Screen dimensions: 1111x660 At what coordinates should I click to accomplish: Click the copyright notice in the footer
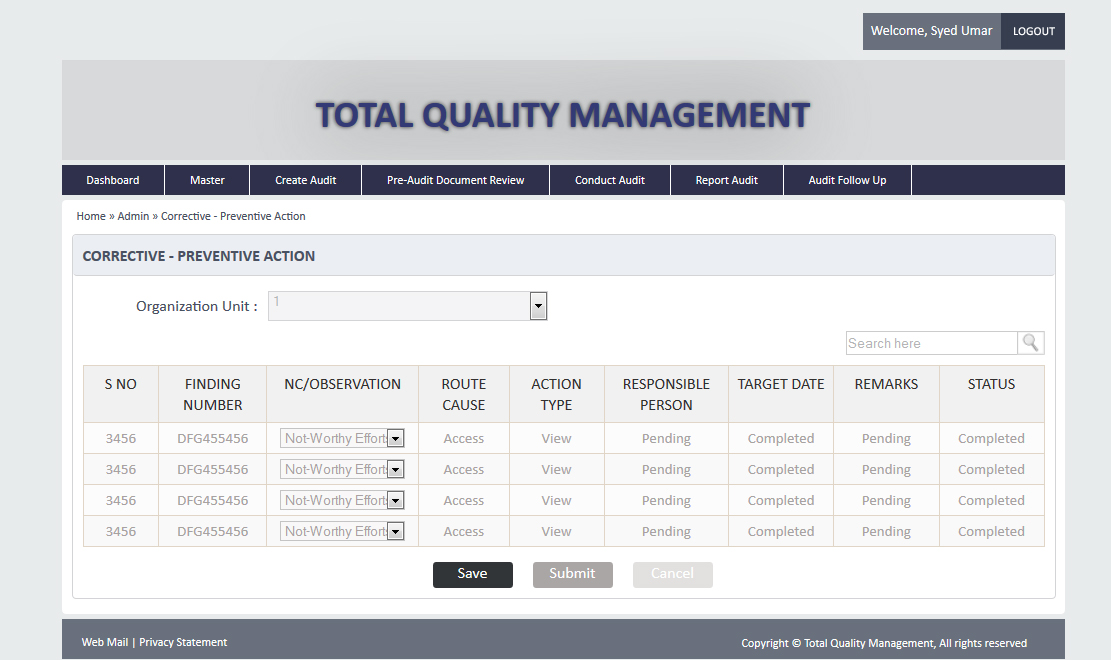pyautogui.click(x=884, y=643)
